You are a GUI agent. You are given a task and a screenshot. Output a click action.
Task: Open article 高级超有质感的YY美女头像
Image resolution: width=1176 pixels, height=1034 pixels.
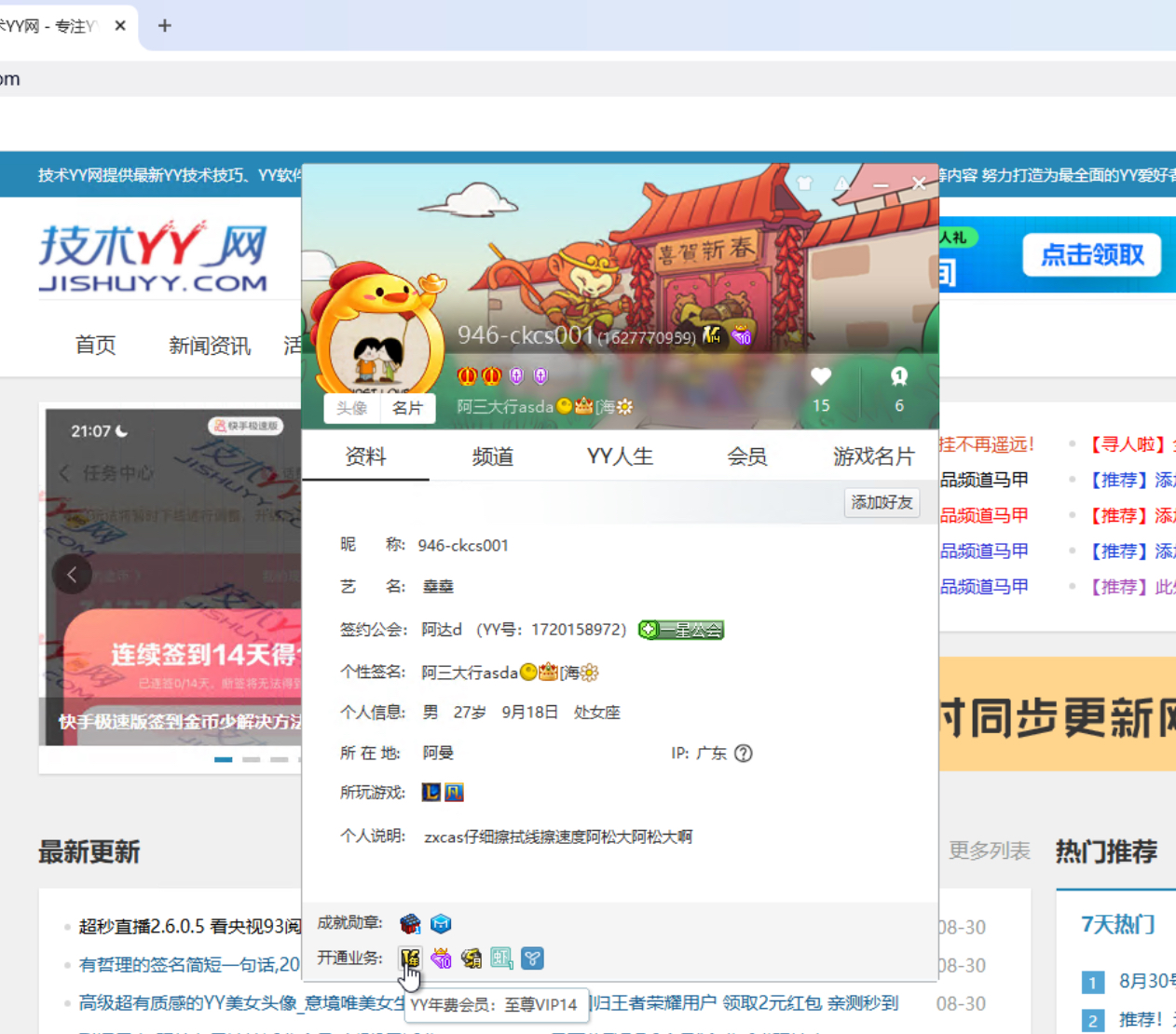242,1003
